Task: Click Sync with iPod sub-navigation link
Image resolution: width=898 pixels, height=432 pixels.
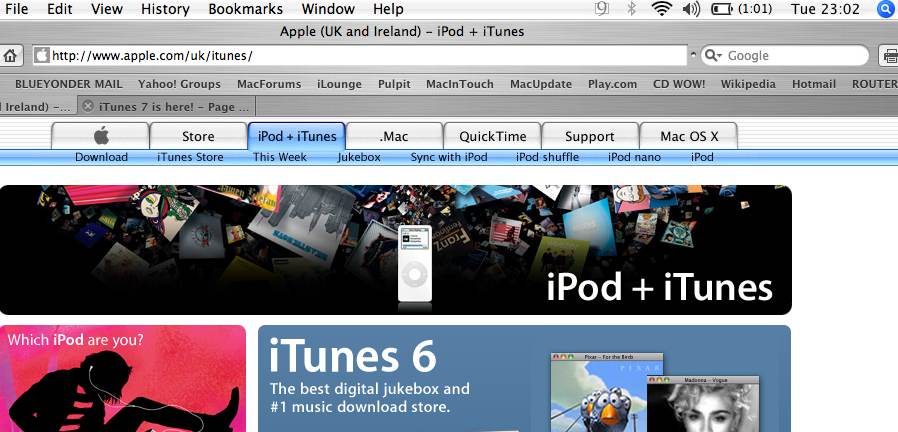Action: (x=449, y=157)
